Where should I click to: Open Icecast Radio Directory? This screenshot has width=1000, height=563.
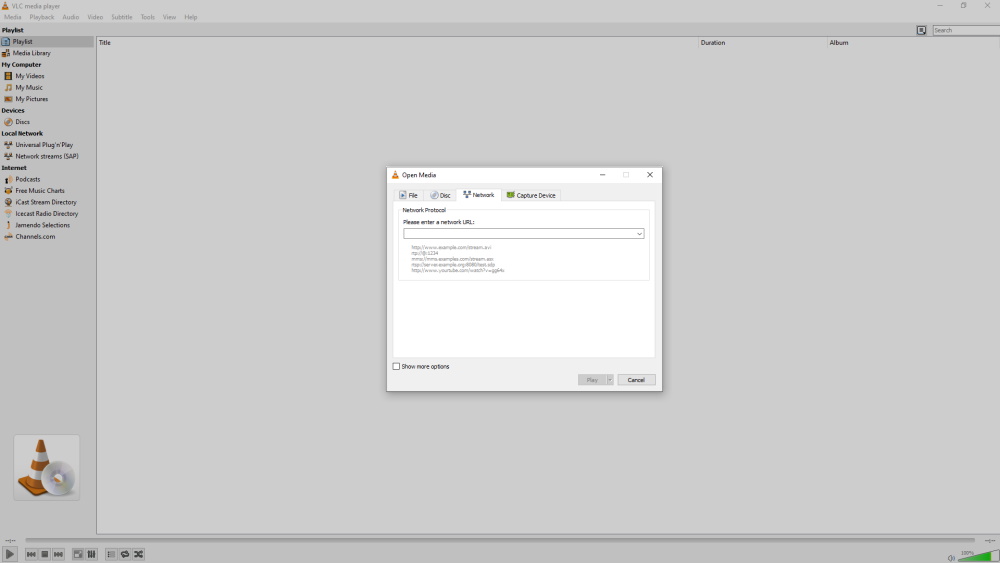(x=47, y=214)
